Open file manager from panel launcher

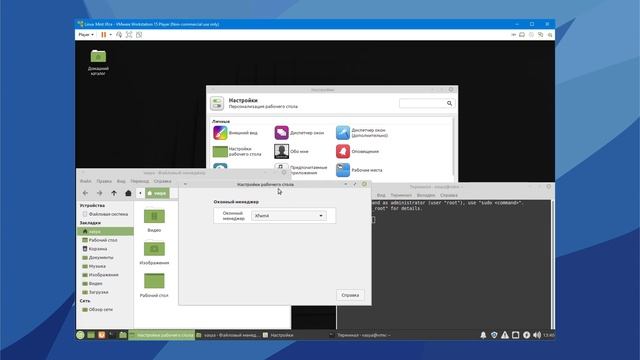(123, 335)
